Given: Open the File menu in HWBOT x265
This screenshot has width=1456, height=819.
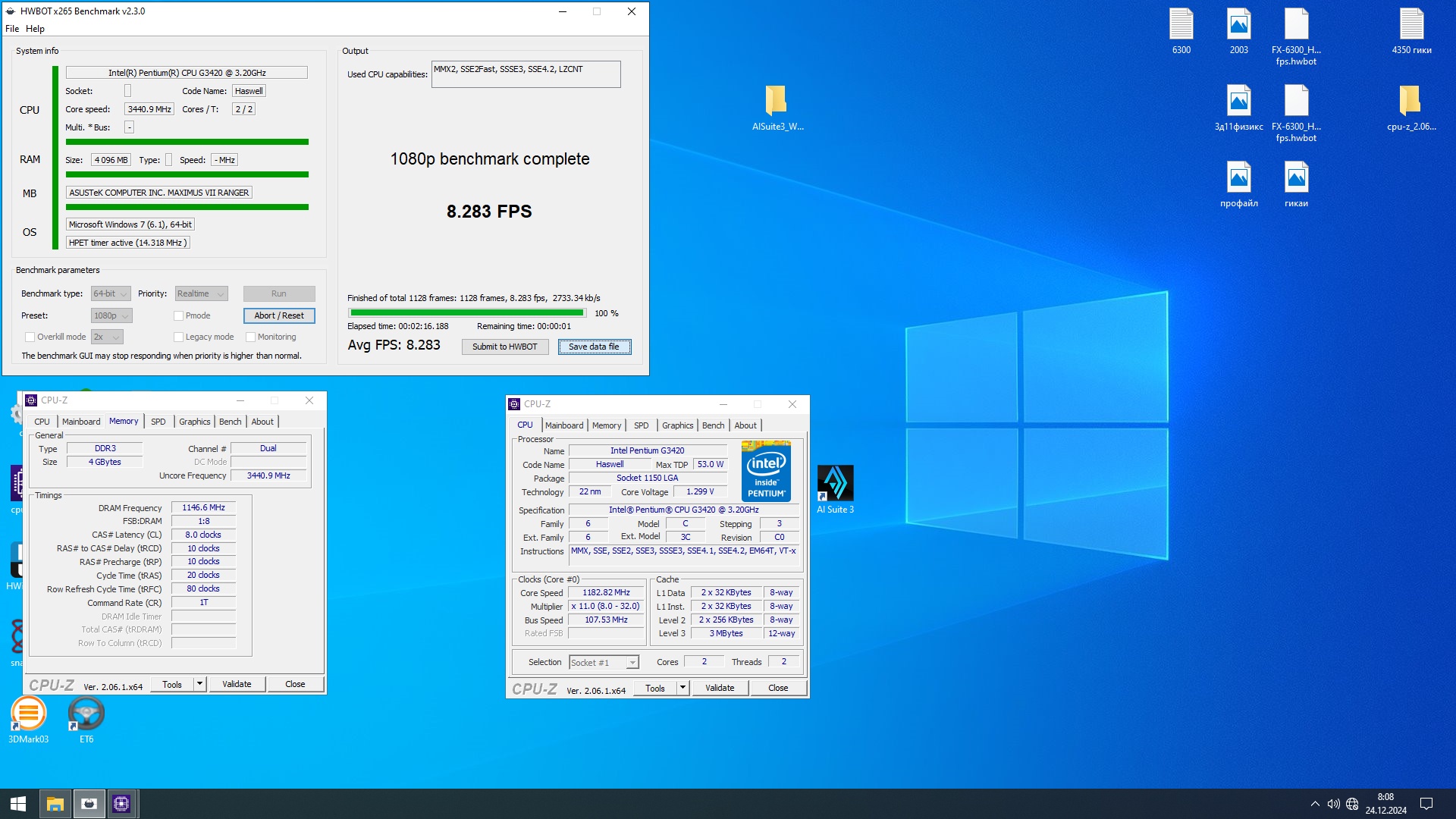Looking at the screenshot, I should tap(12, 29).
